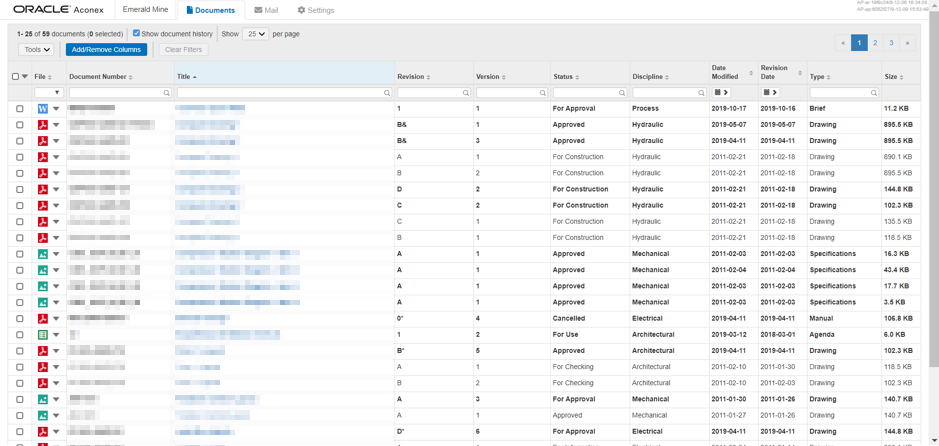
Task: Click the PDF icon in the Manual row
Action: [43, 319]
